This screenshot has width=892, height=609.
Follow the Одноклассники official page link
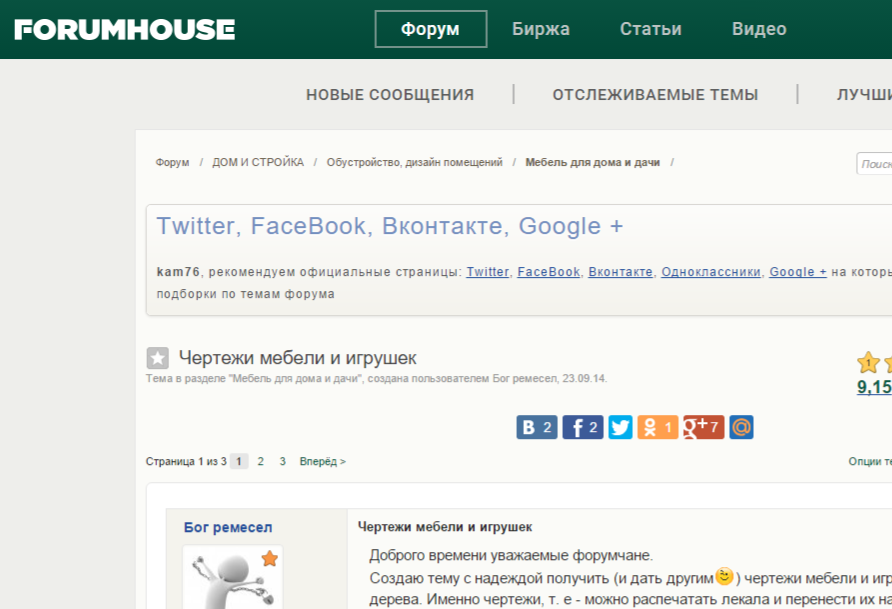coord(711,272)
